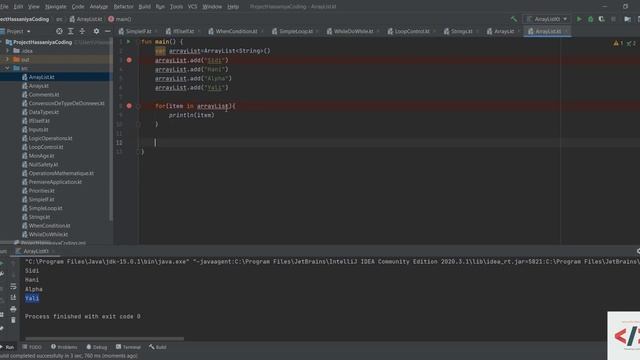This screenshot has width=640, height=360.
Task: Switch to the Strings.kt editor tab
Action: pyautogui.click(x=462, y=31)
